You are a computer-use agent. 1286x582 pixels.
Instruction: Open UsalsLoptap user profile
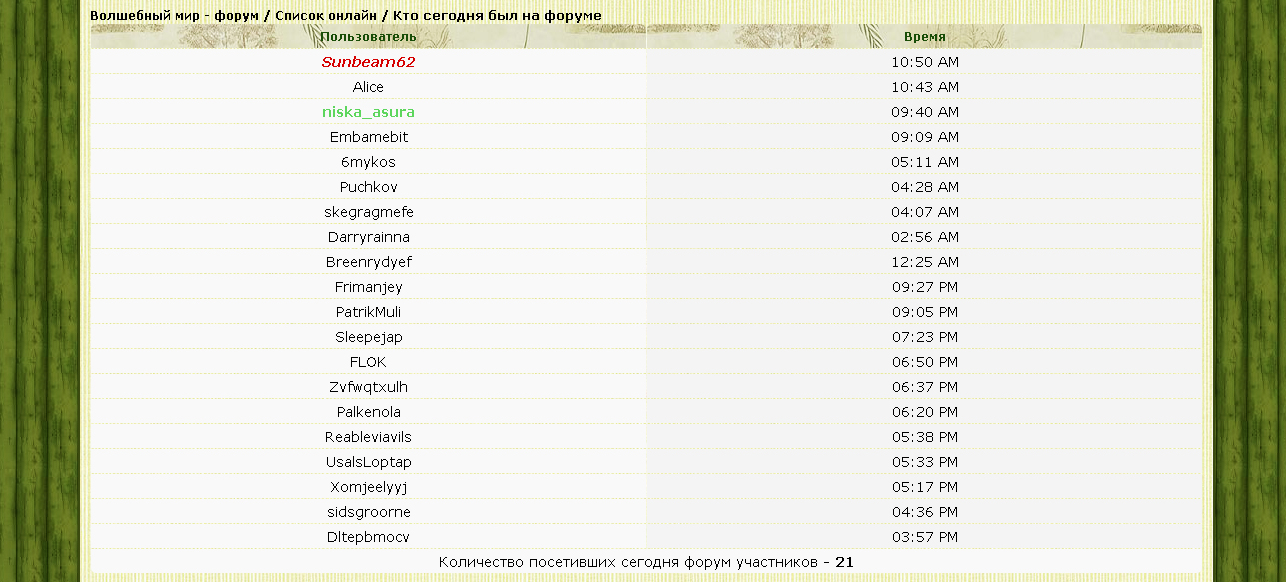[x=368, y=462]
